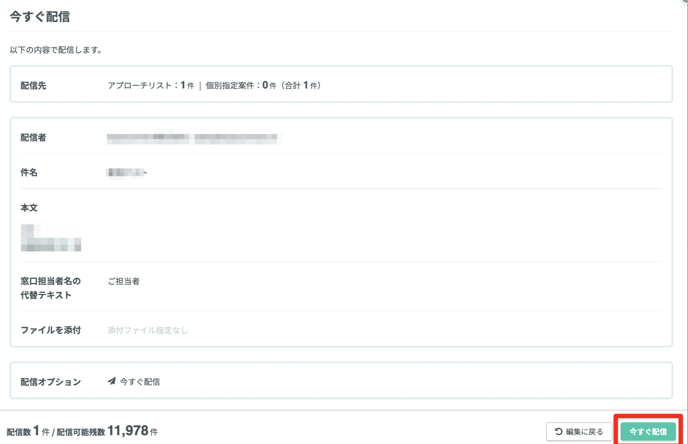Click the 個別指定案件：0件 count text
This screenshot has height=444, width=688.
coord(241,86)
